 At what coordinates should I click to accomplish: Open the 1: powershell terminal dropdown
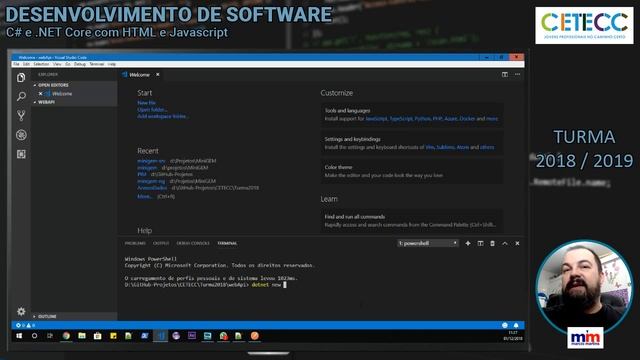coord(428,243)
